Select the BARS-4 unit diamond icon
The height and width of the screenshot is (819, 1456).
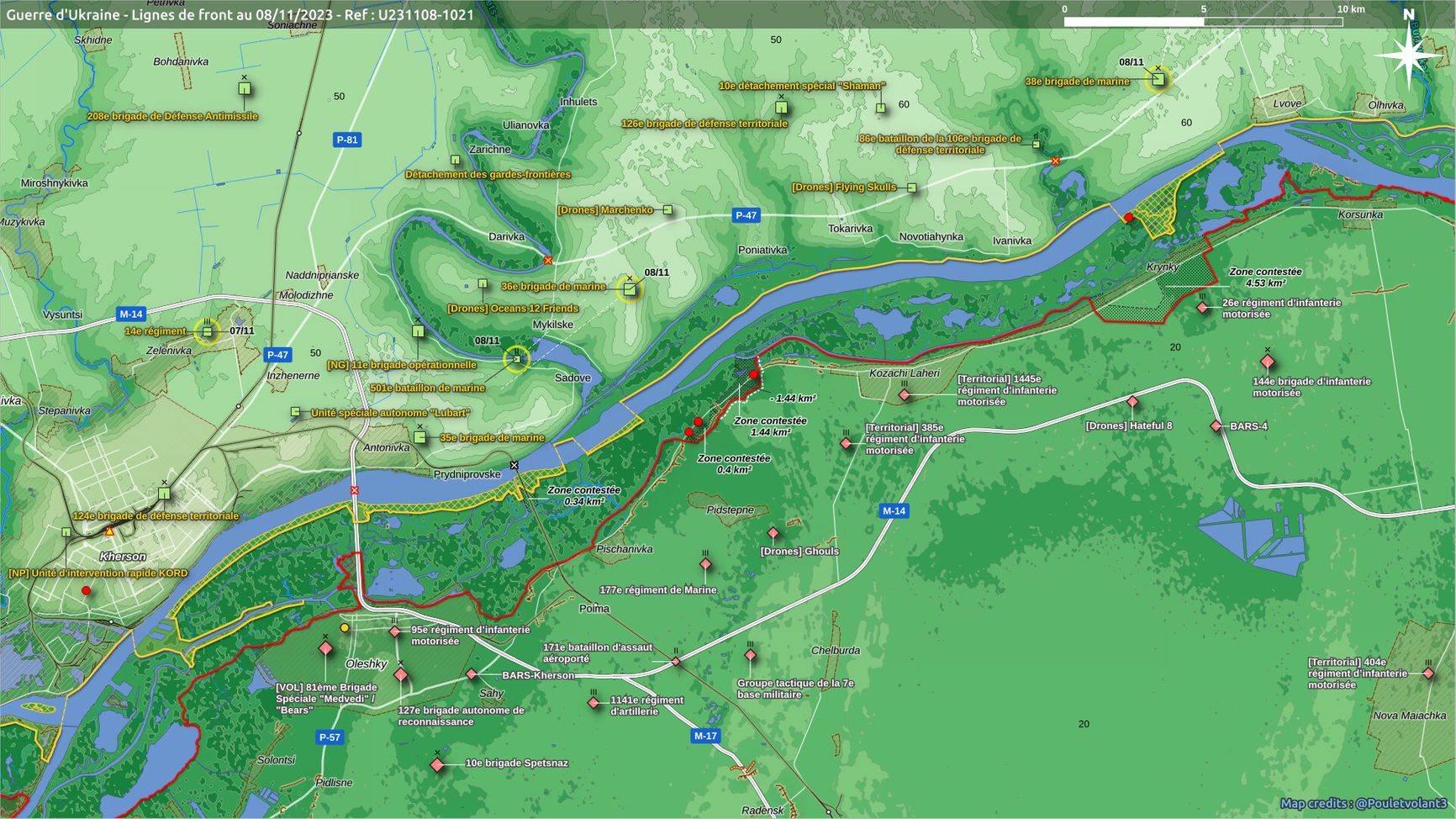(x=1216, y=426)
